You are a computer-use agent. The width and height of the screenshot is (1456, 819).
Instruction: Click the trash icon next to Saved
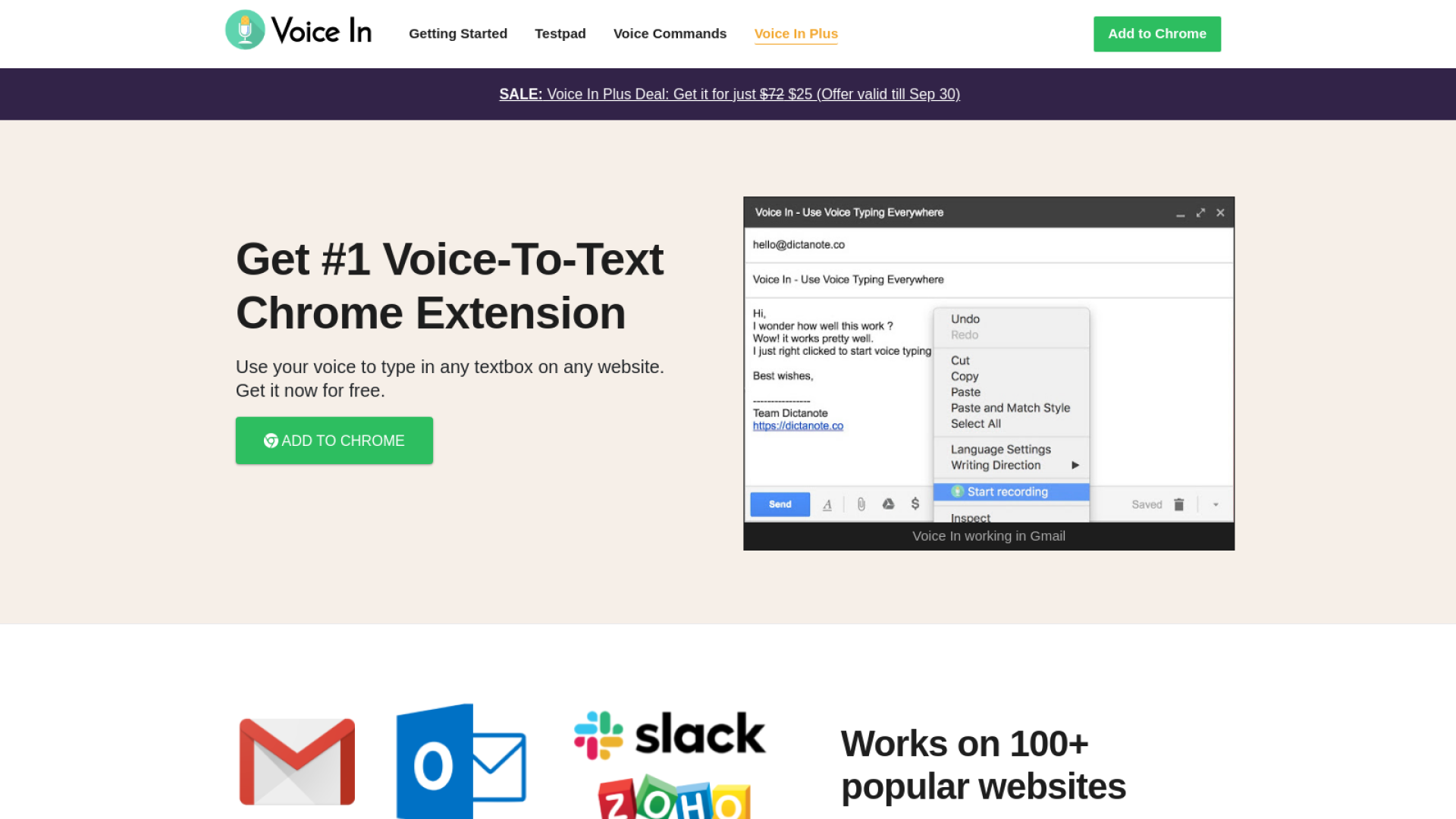1178,504
